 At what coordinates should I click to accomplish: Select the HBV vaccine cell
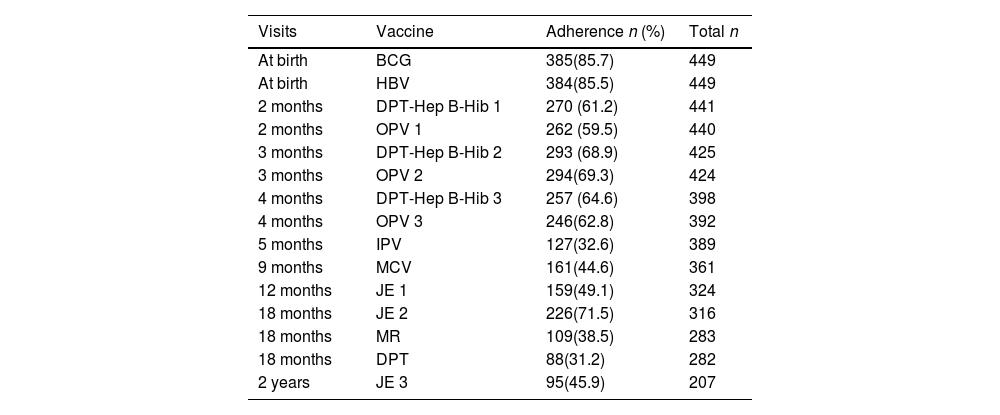coord(393,83)
